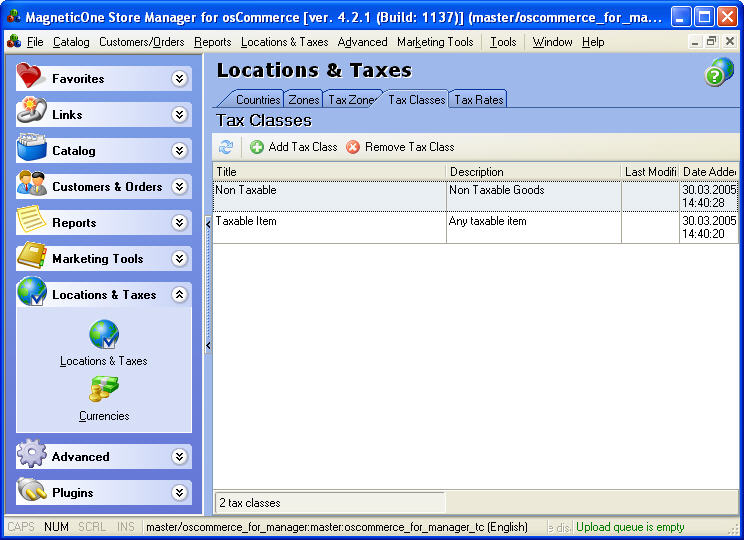Open the Marketing Tools menu
744x540 pixels.
point(435,42)
